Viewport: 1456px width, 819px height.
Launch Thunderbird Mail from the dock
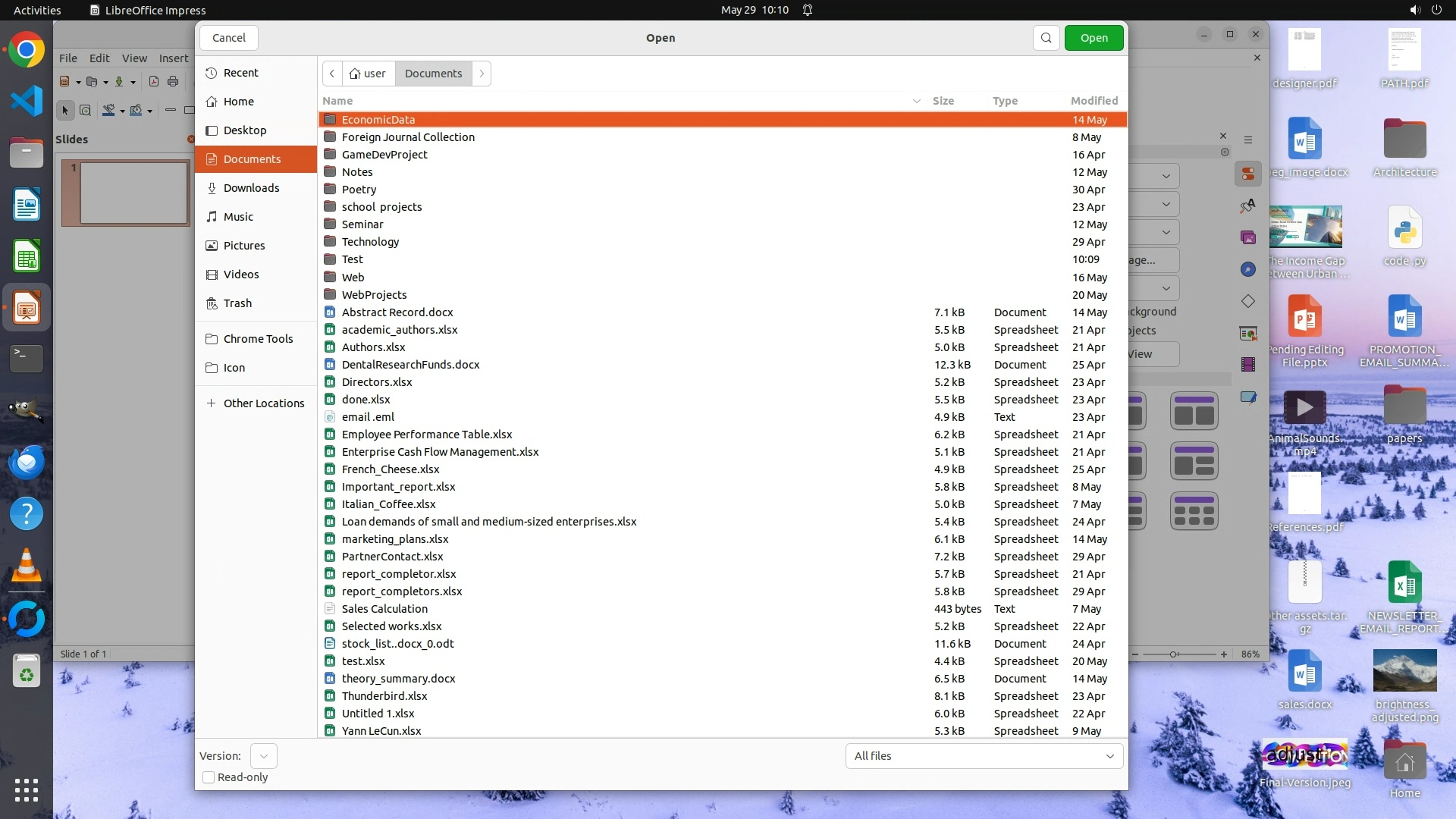pyautogui.click(x=27, y=462)
